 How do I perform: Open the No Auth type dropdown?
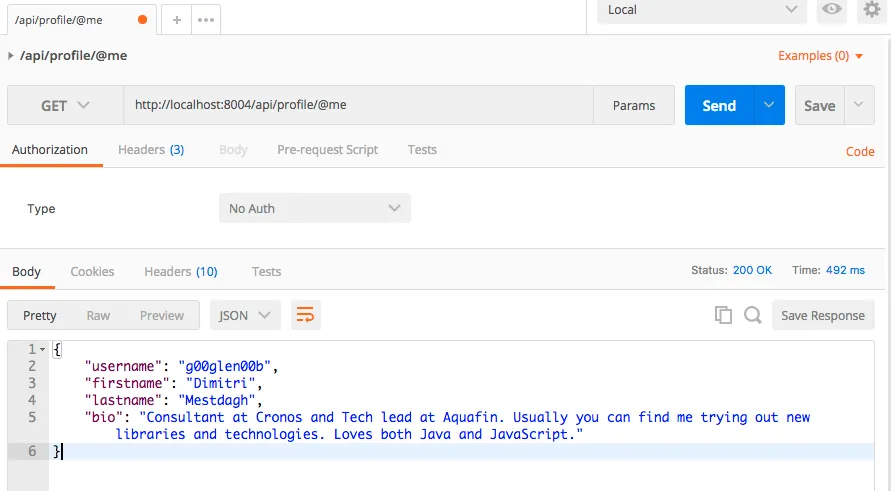314,208
